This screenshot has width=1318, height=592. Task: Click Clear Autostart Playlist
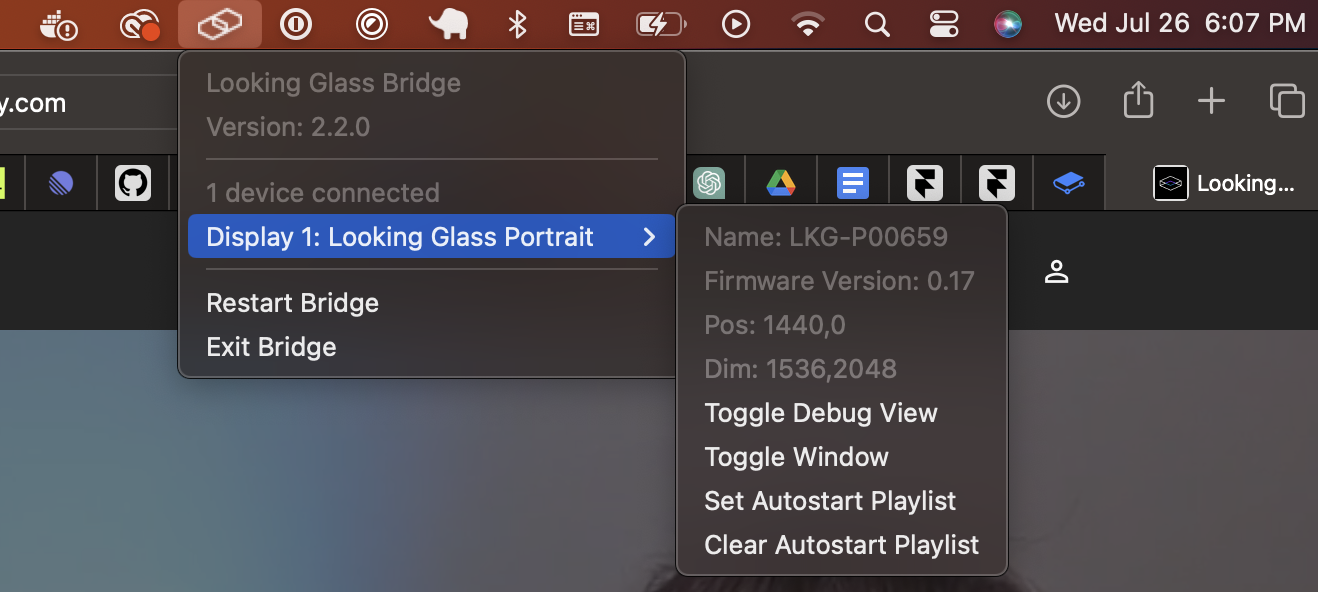[x=841, y=545]
